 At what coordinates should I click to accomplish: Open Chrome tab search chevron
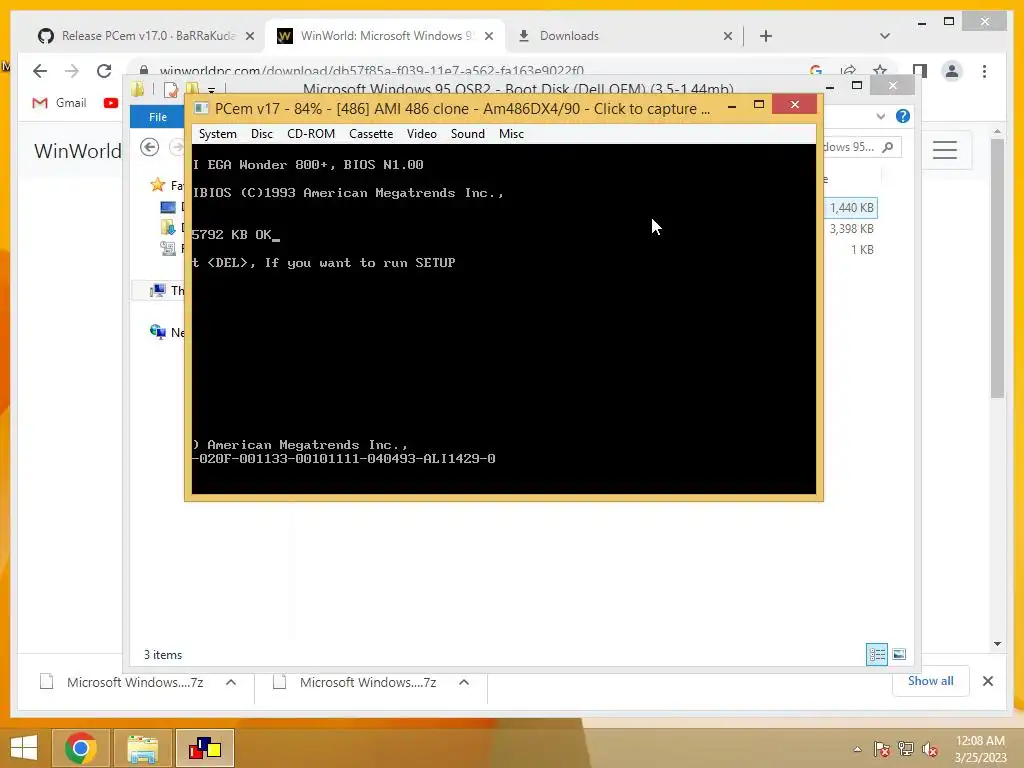click(x=884, y=36)
